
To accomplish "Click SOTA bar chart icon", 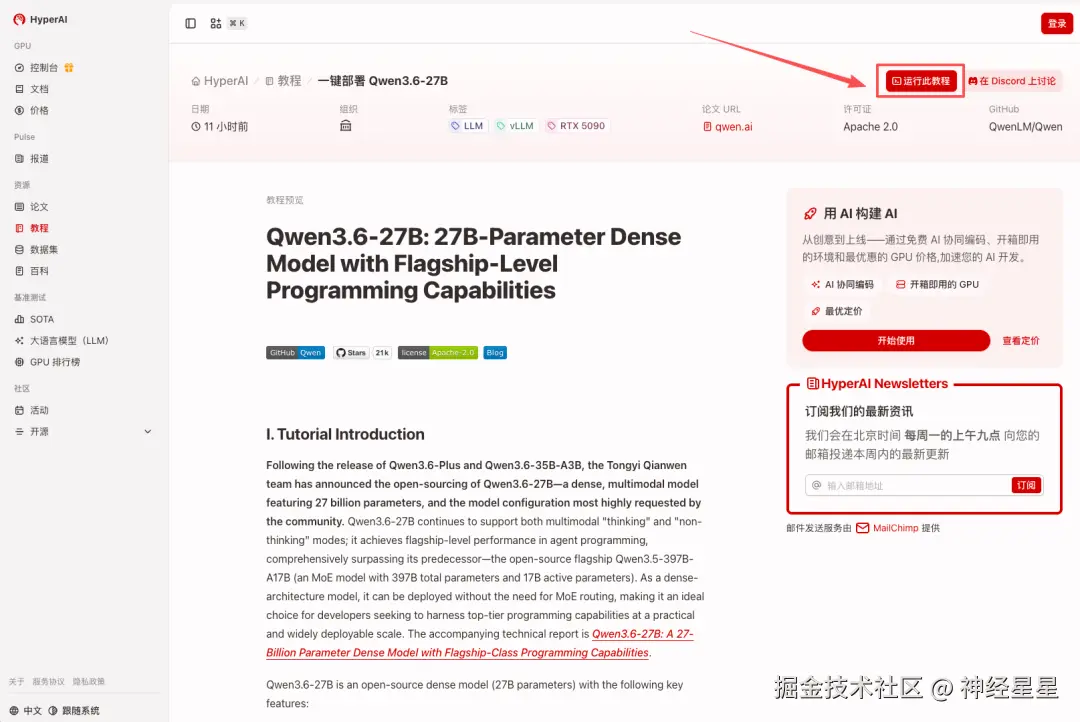I will tap(19, 319).
